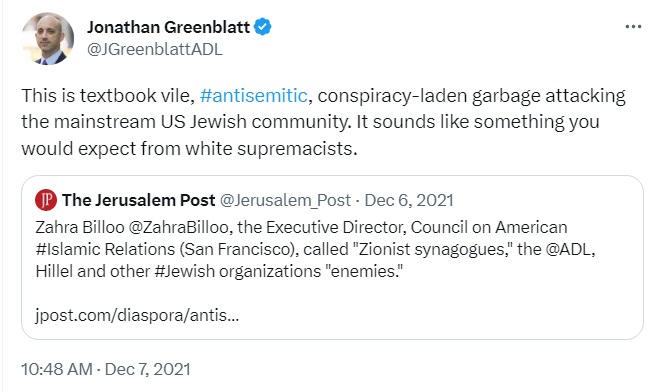This screenshot has height=392, width=654.
Task: Open the Jonathan Greenblatt display name
Action: pyautogui.click(x=168, y=27)
